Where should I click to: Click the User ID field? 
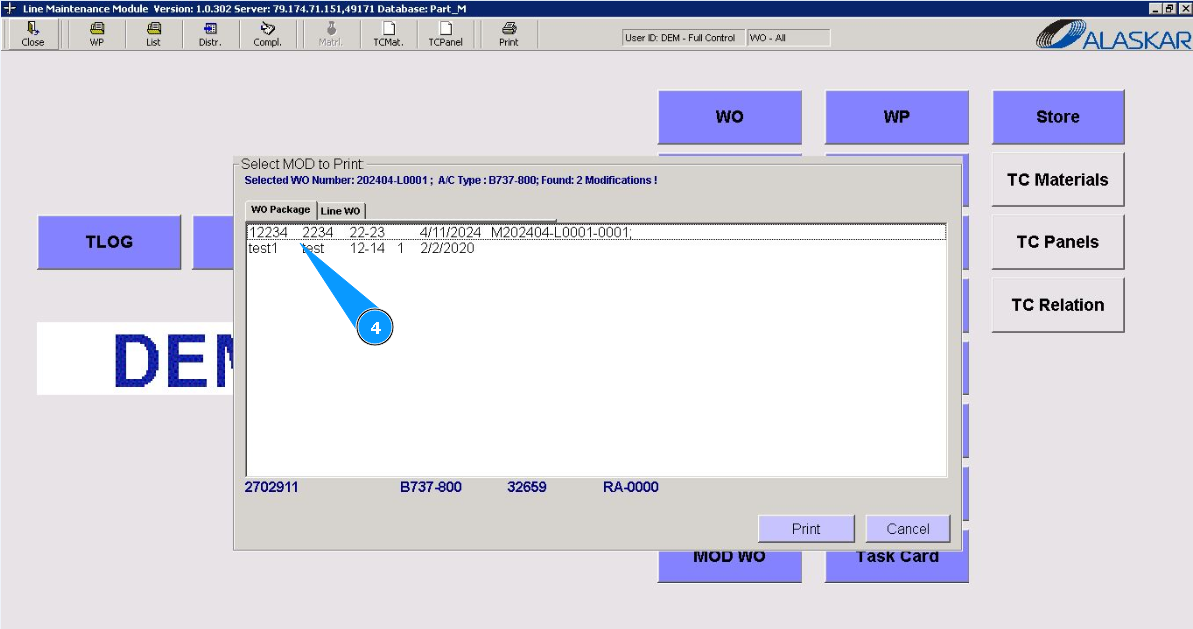click(x=682, y=37)
